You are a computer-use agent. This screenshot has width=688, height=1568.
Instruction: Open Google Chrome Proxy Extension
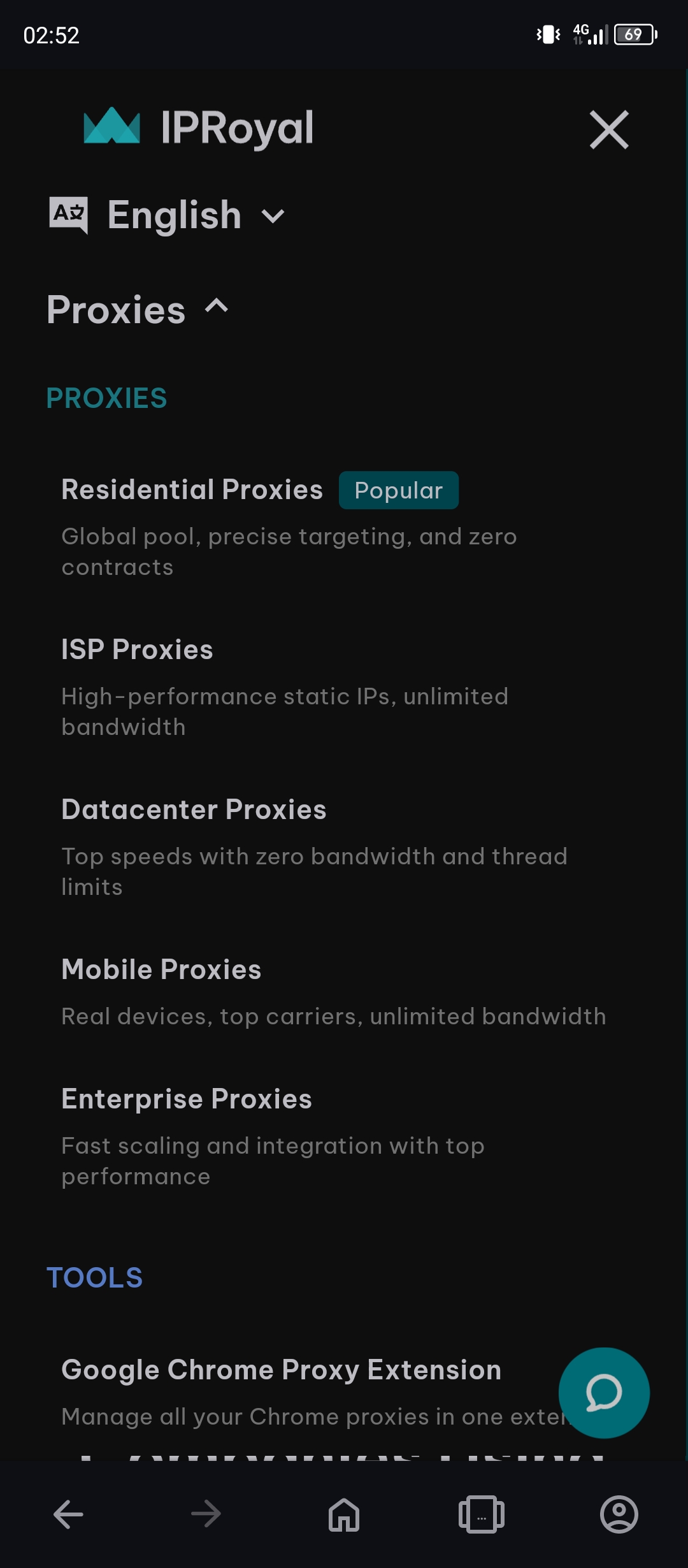coord(281,1370)
